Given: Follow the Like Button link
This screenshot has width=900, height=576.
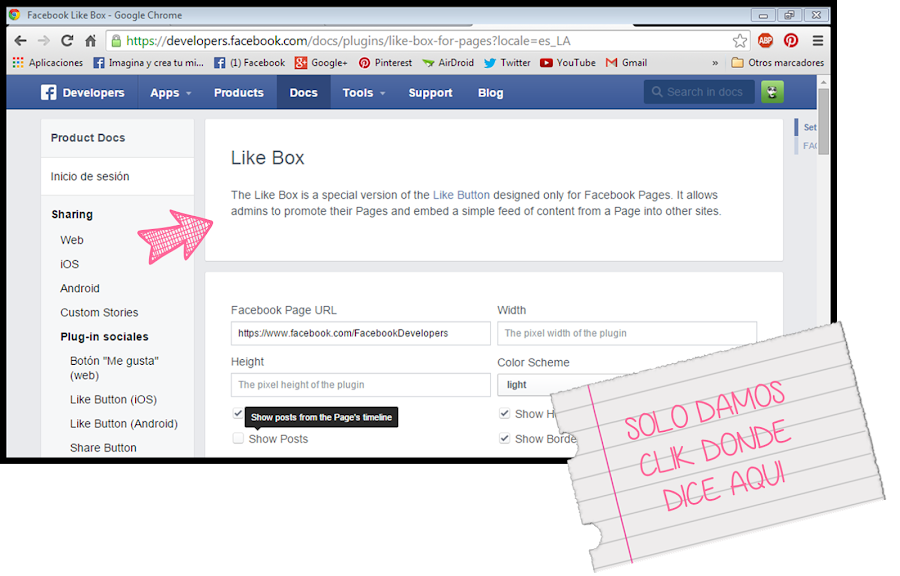Looking at the screenshot, I should 461,195.
